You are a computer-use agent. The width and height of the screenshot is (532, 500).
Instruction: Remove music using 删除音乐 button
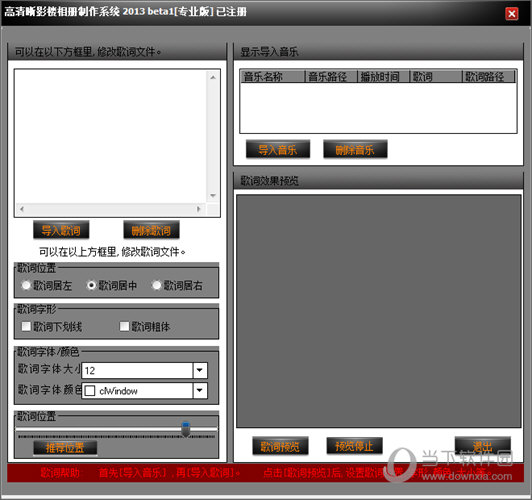[355, 149]
